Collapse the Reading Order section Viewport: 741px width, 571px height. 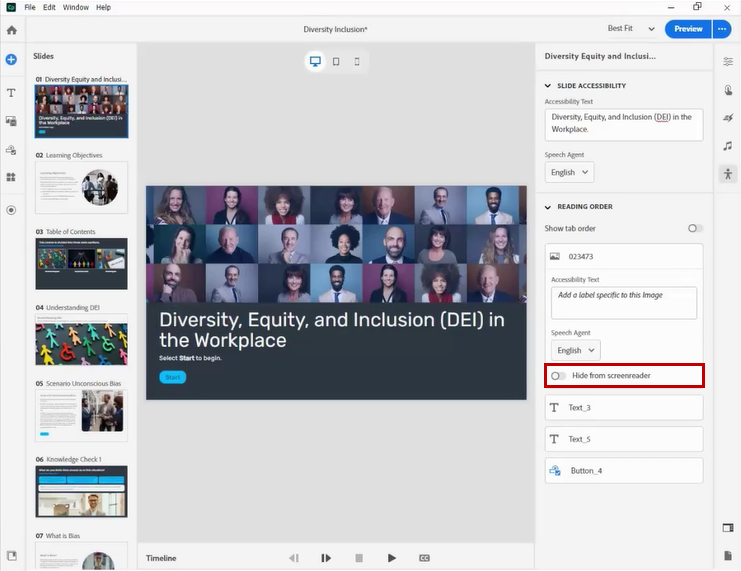pyautogui.click(x=548, y=207)
